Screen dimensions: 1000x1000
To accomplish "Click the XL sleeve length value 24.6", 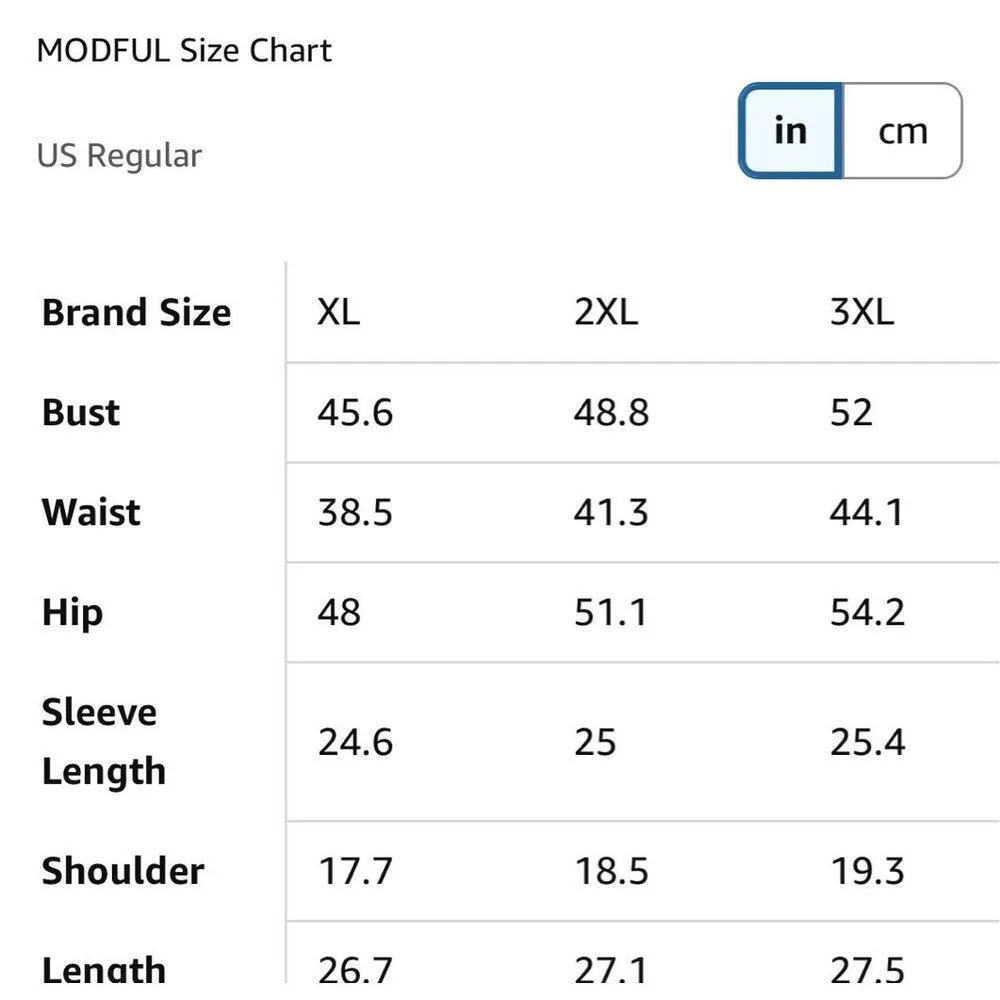I will [x=355, y=742].
